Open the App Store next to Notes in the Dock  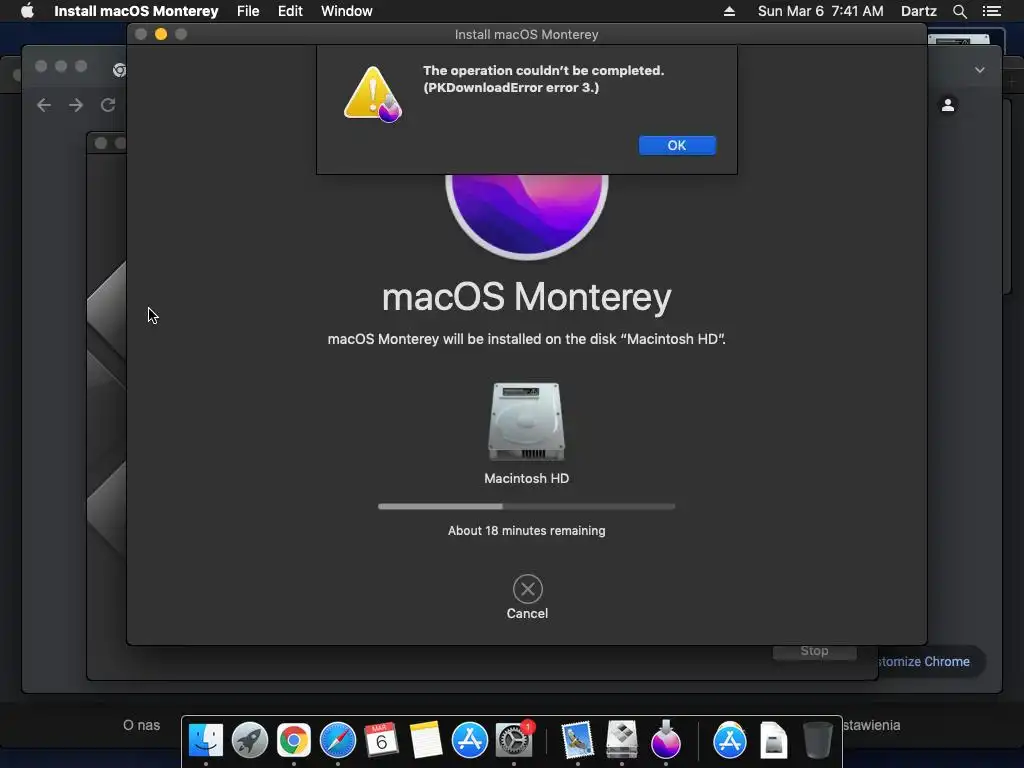470,740
